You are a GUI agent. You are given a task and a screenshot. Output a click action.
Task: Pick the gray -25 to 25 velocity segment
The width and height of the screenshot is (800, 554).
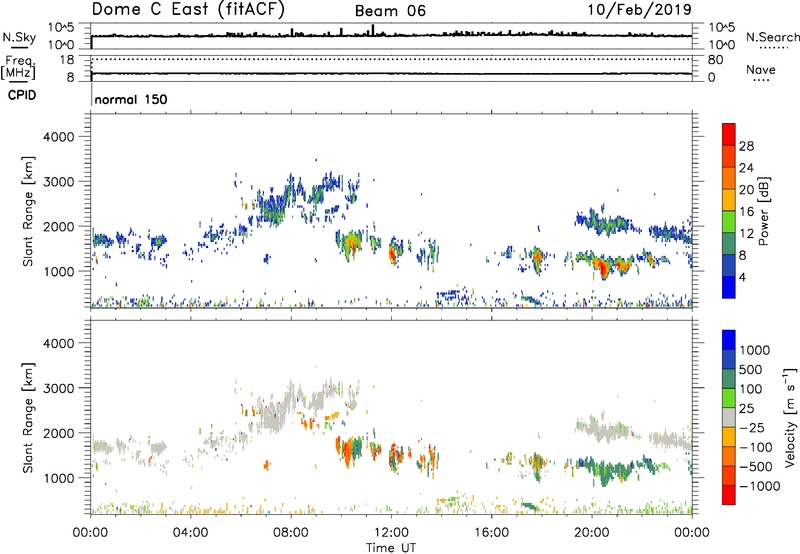pos(729,417)
